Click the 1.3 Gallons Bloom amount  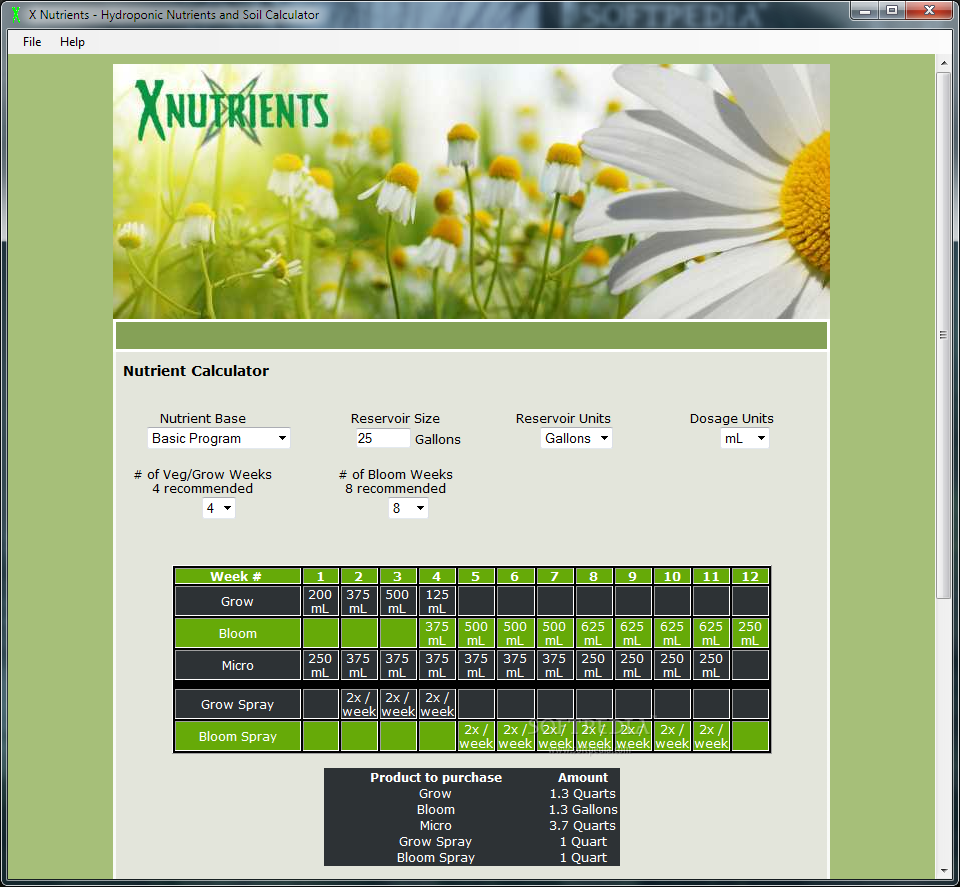583,810
